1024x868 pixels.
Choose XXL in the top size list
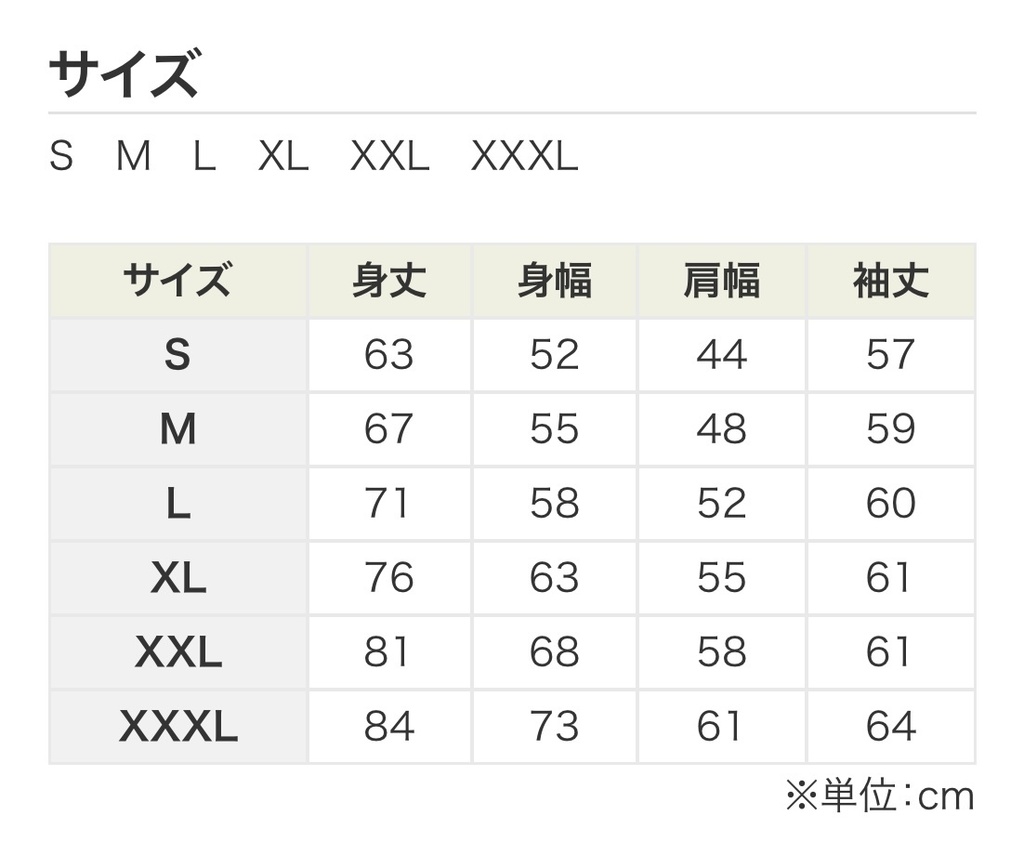390,157
